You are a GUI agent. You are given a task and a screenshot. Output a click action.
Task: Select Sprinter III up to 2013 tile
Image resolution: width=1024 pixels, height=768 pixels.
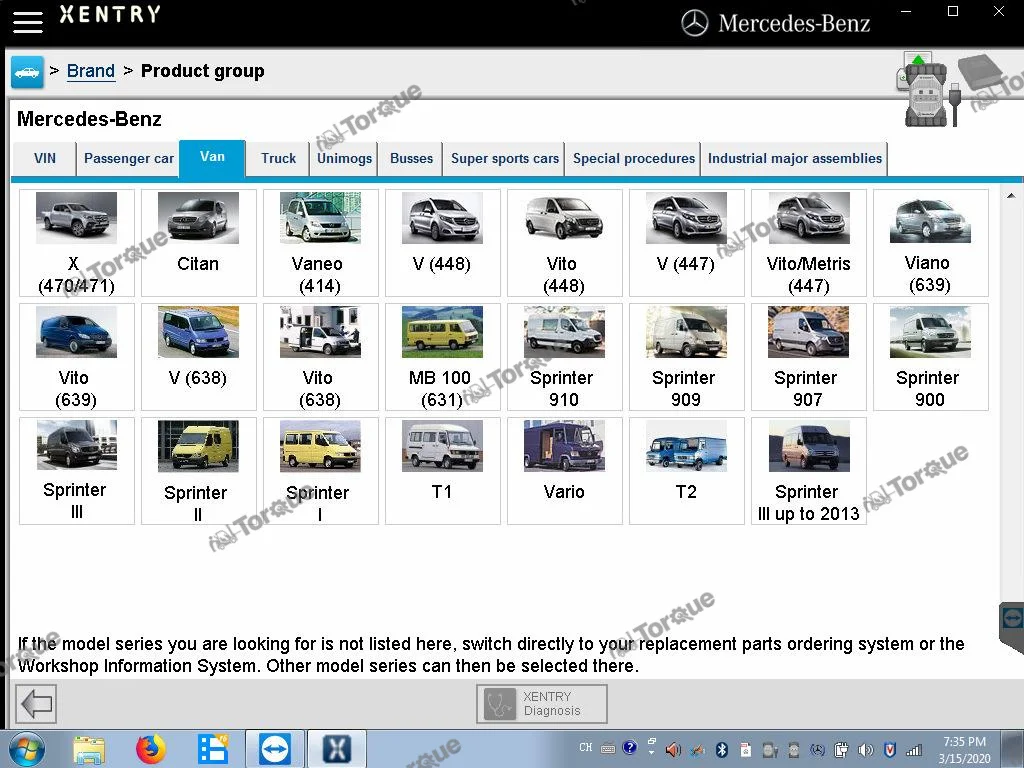tap(808, 471)
